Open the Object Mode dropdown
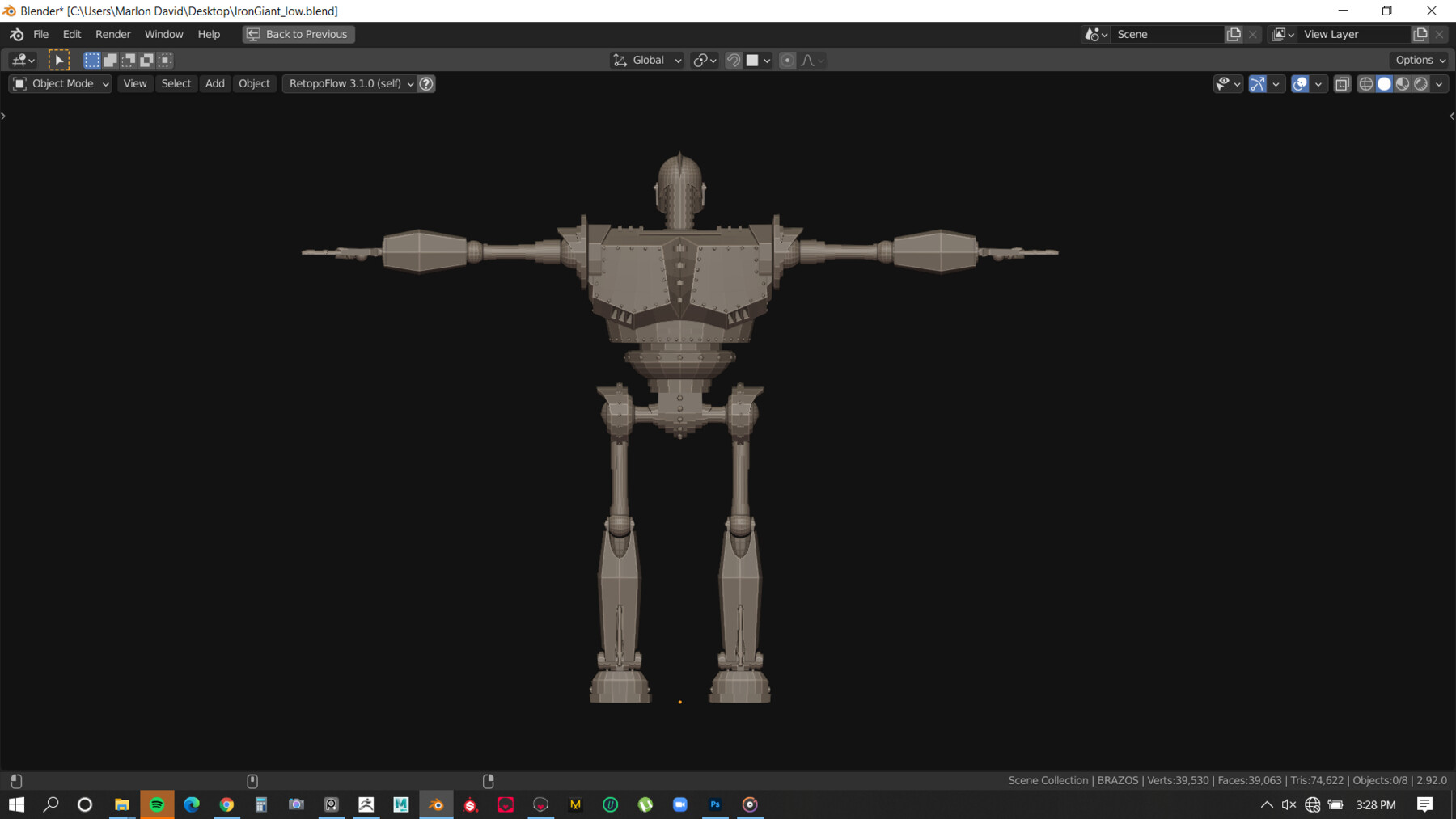The width and height of the screenshot is (1456, 819). pyautogui.click(x=59, y=83)
